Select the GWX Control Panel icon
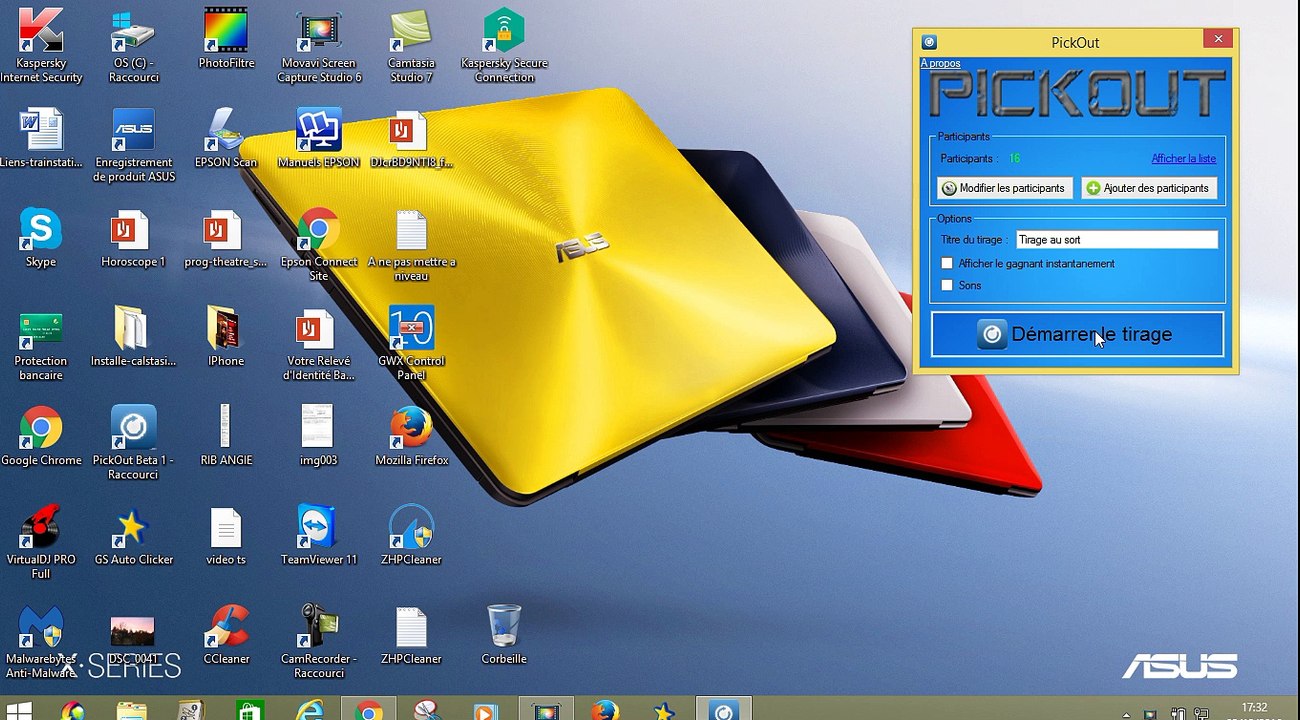1300x720 pixels. [411, 343]
